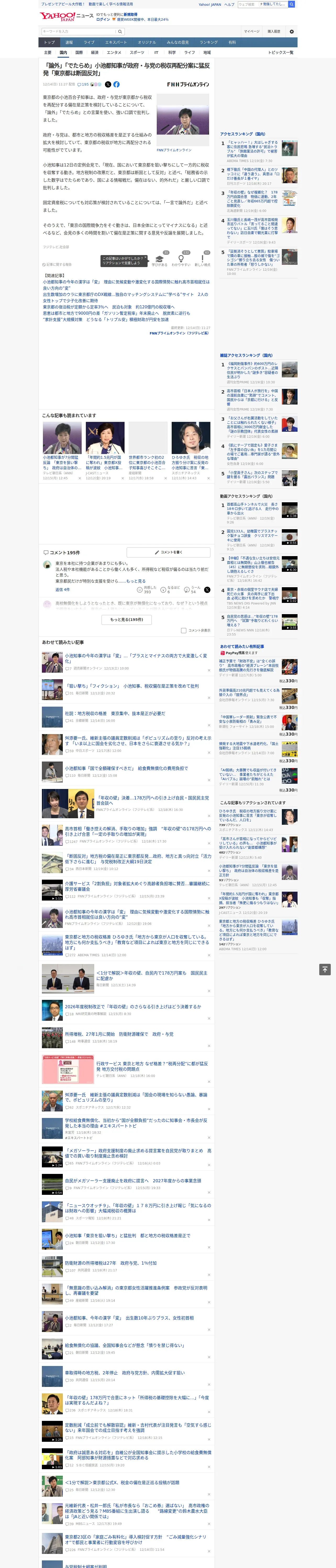Open the エキスパート main tab
336x1568 pixels.
[x=116, y=43]
